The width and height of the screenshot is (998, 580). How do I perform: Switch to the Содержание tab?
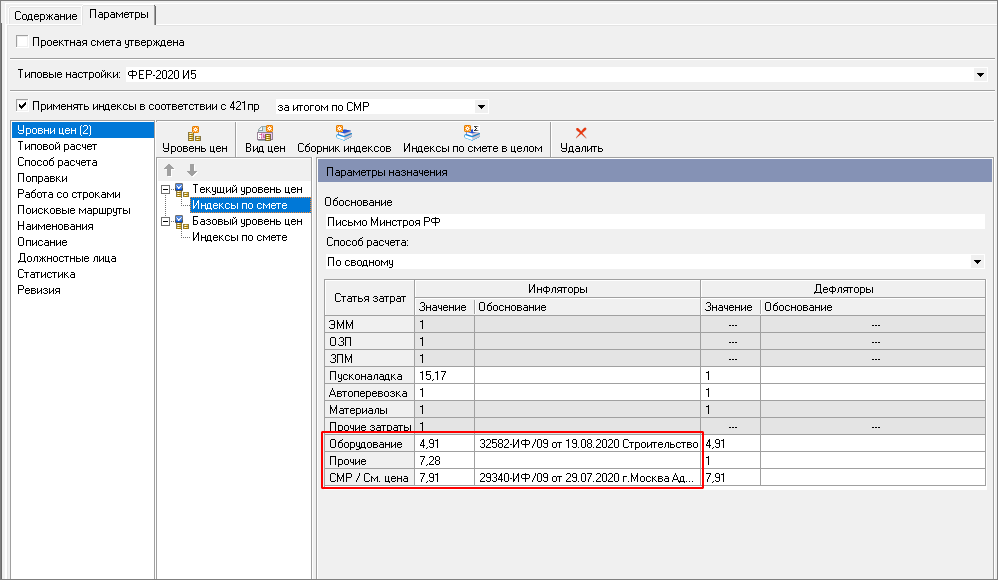46,16
